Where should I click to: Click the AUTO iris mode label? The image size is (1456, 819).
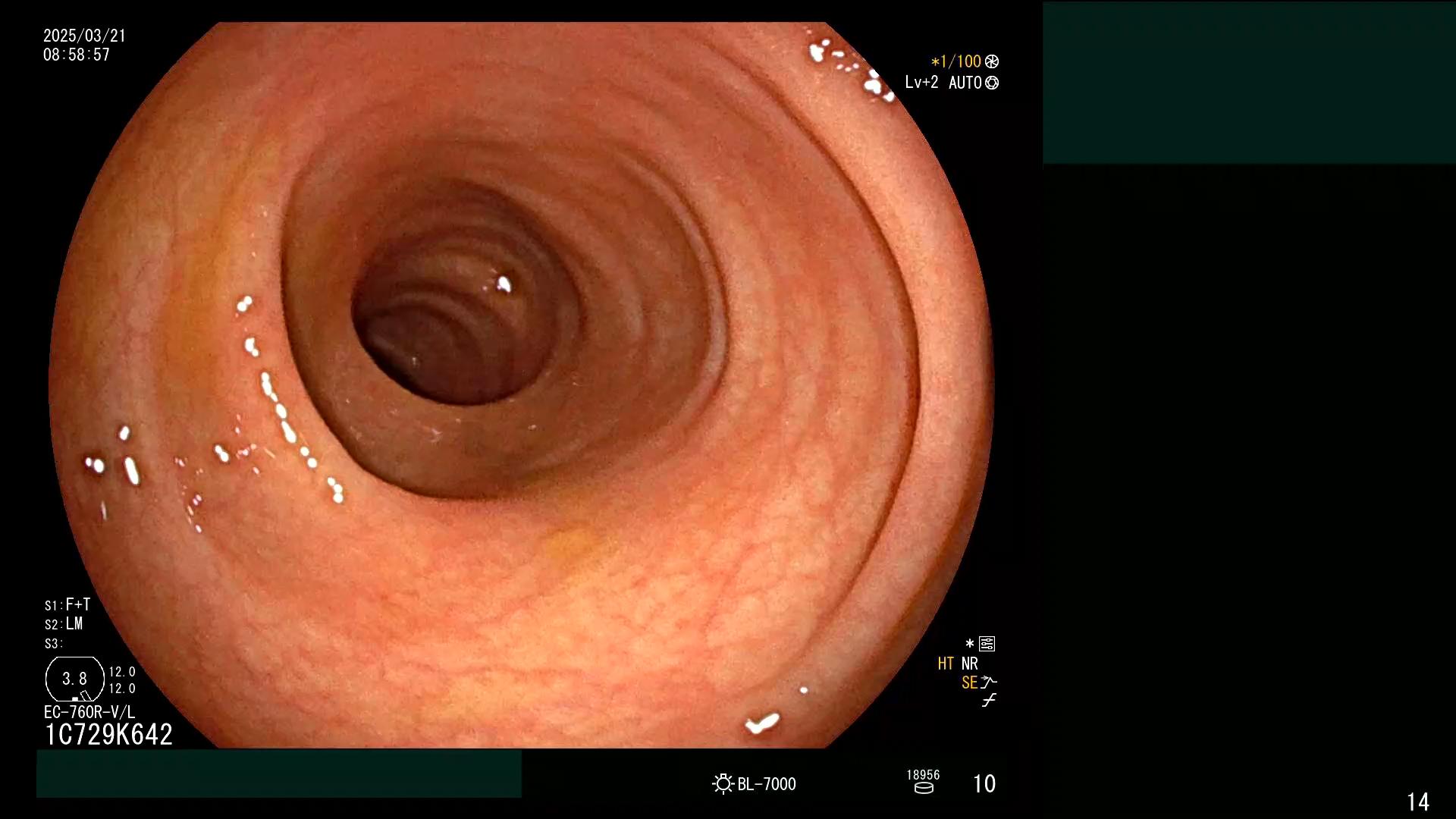pos(965,83)
